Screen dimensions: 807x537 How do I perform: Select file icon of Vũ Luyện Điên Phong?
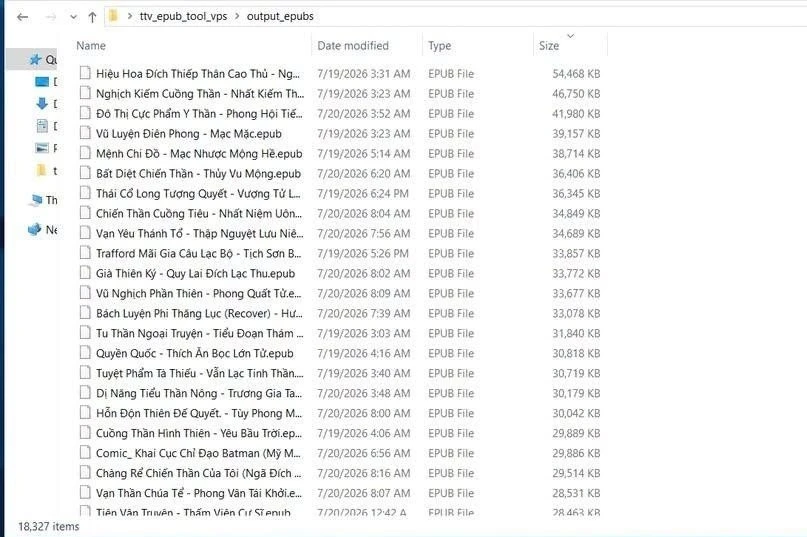click(x=85, y=133)
